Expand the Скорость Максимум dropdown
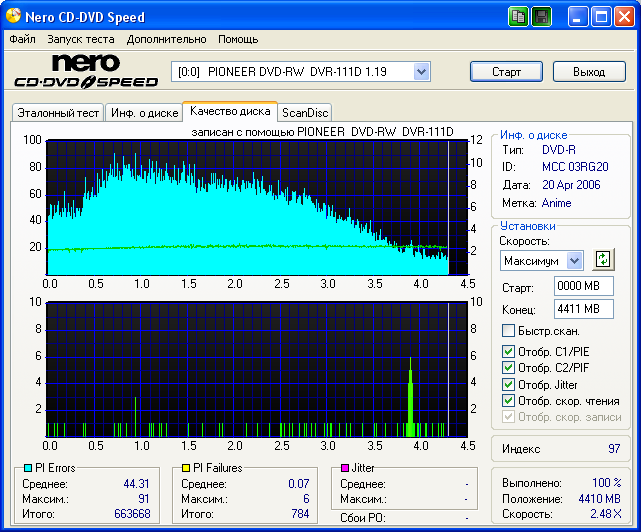This screenshot has height=532, width=641. [574, 260]
